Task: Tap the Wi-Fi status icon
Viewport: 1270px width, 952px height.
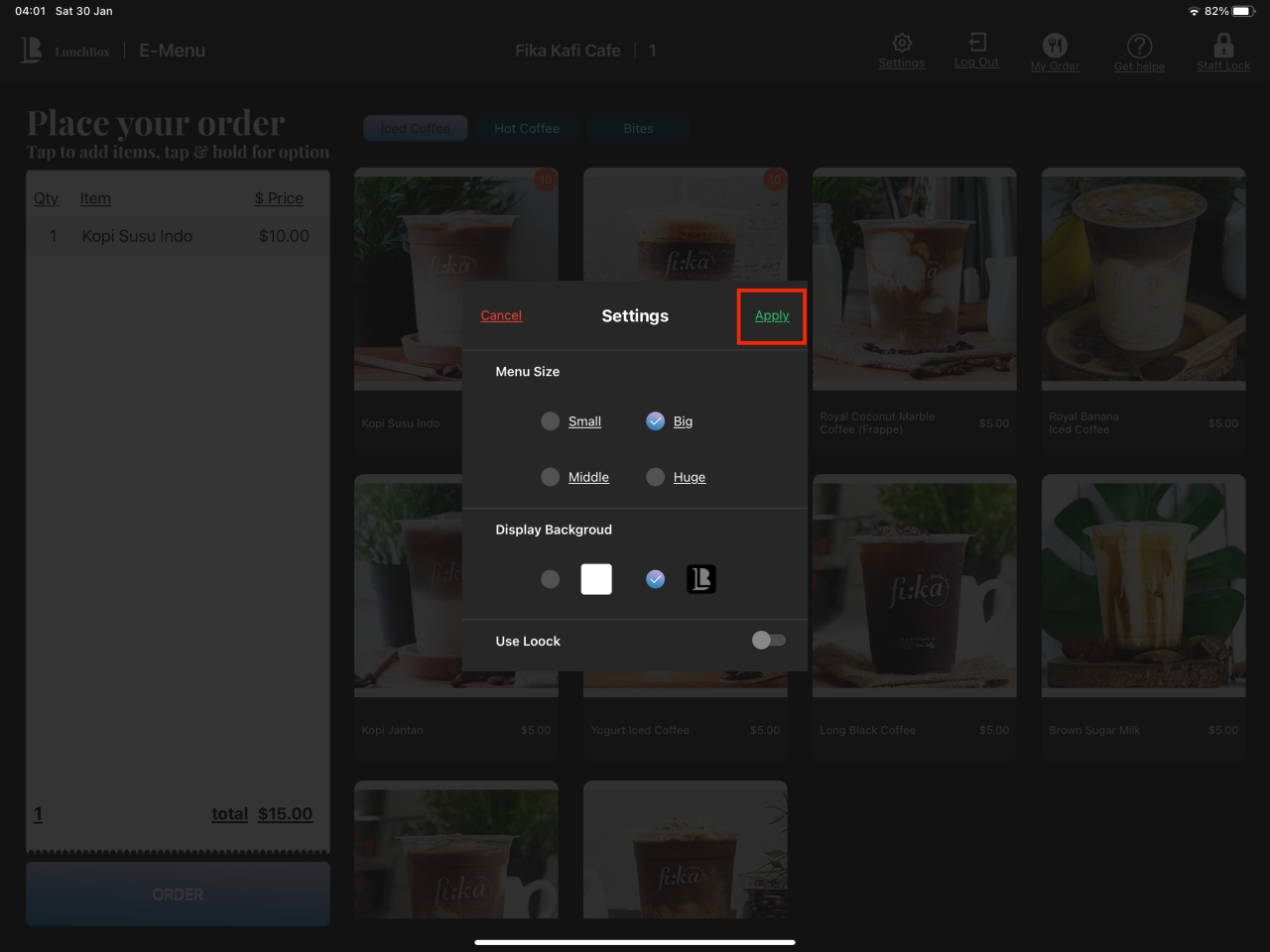Action: [x=1194, y=11]
